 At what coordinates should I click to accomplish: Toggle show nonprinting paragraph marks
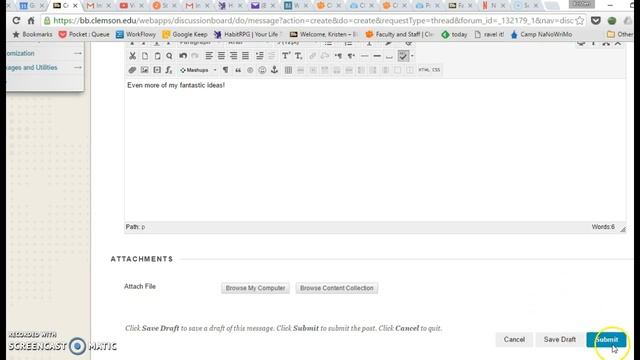(225, 70)
